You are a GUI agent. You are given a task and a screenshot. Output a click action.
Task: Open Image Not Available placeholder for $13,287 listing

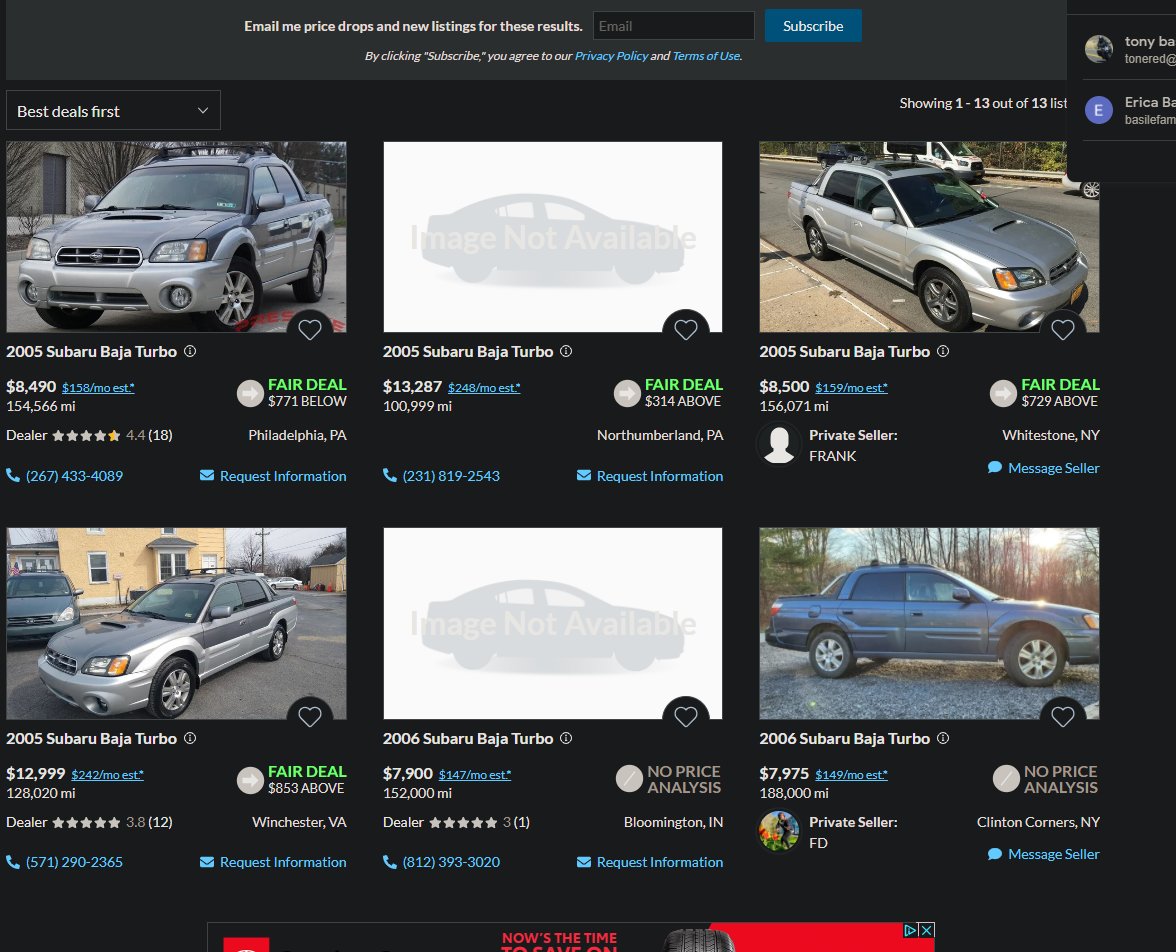pos(553,236)
